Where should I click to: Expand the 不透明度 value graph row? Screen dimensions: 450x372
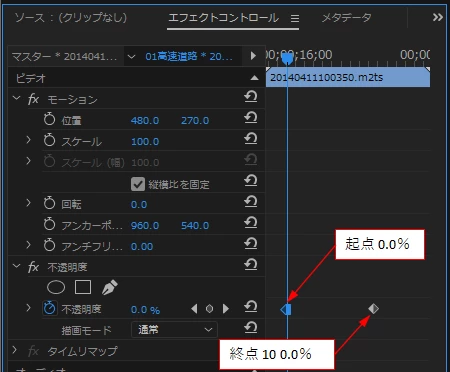[28, 308]
